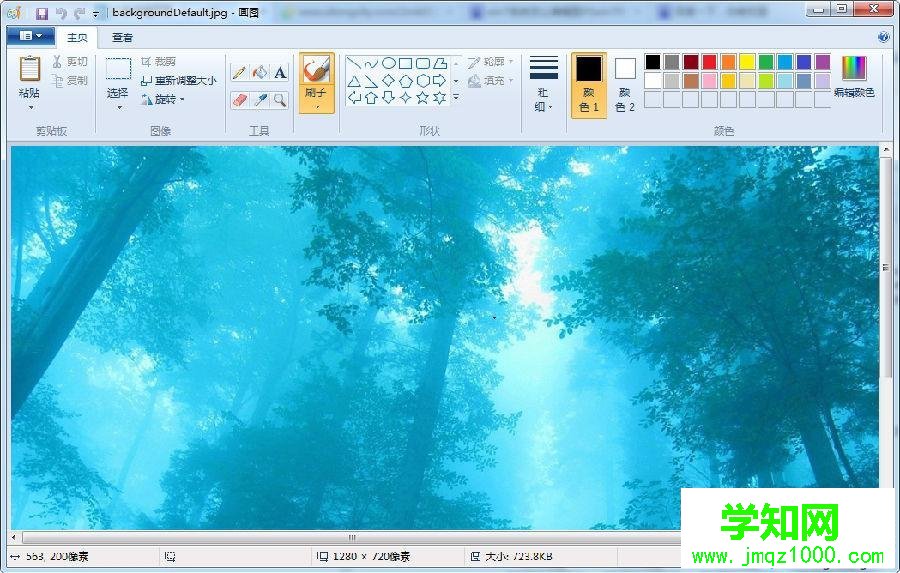Screen dimensions: 900x573
Task: Choose the Down arrow shape
Action: 389,98
